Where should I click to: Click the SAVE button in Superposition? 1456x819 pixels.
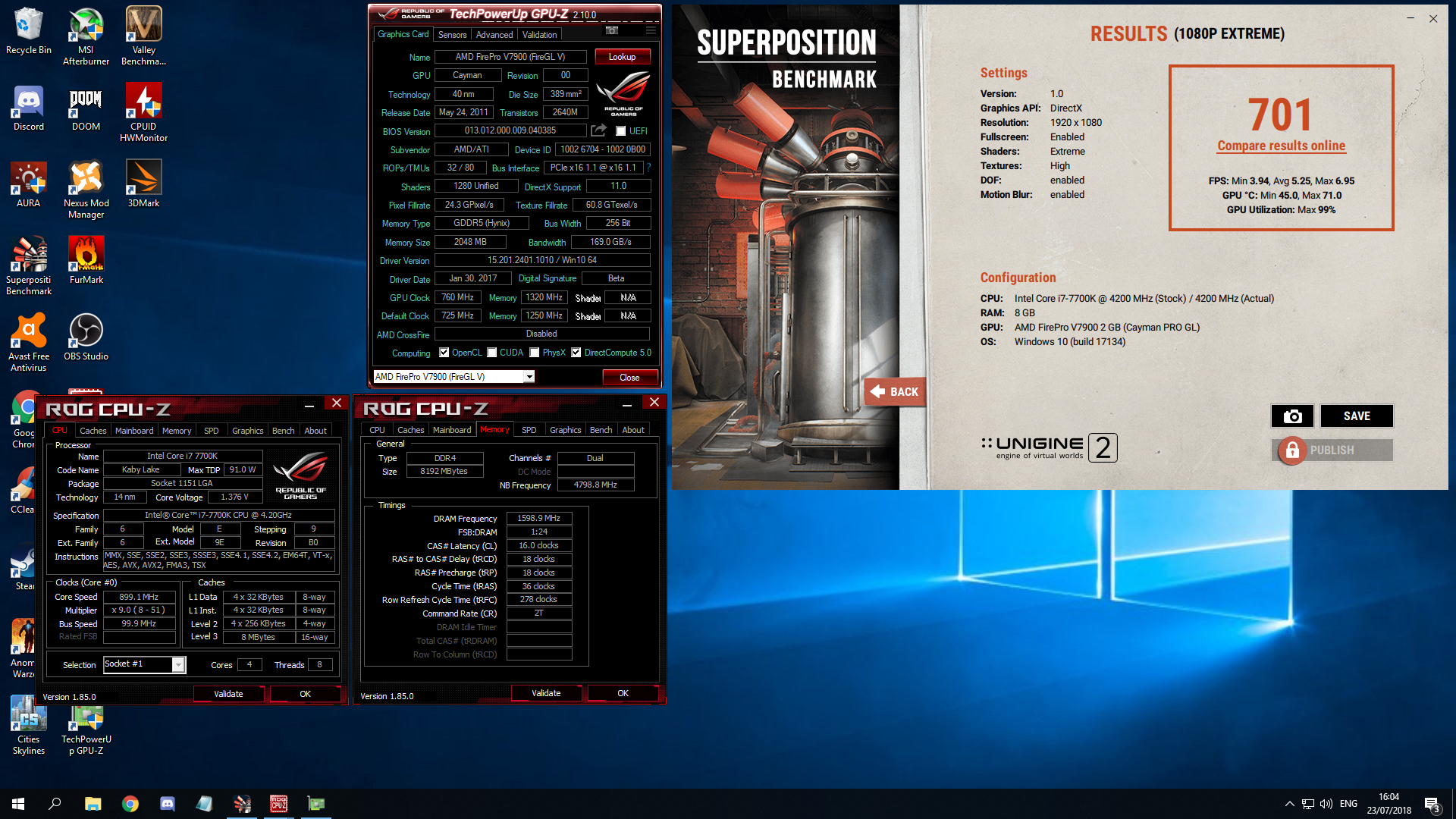[x=1357, y=416]
